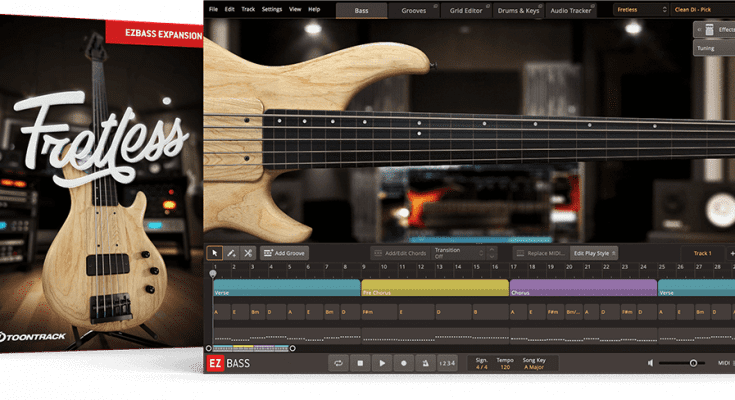Click the Edit Play Style button
Viewport: 735px width, 400px height.
coord(595,253)
